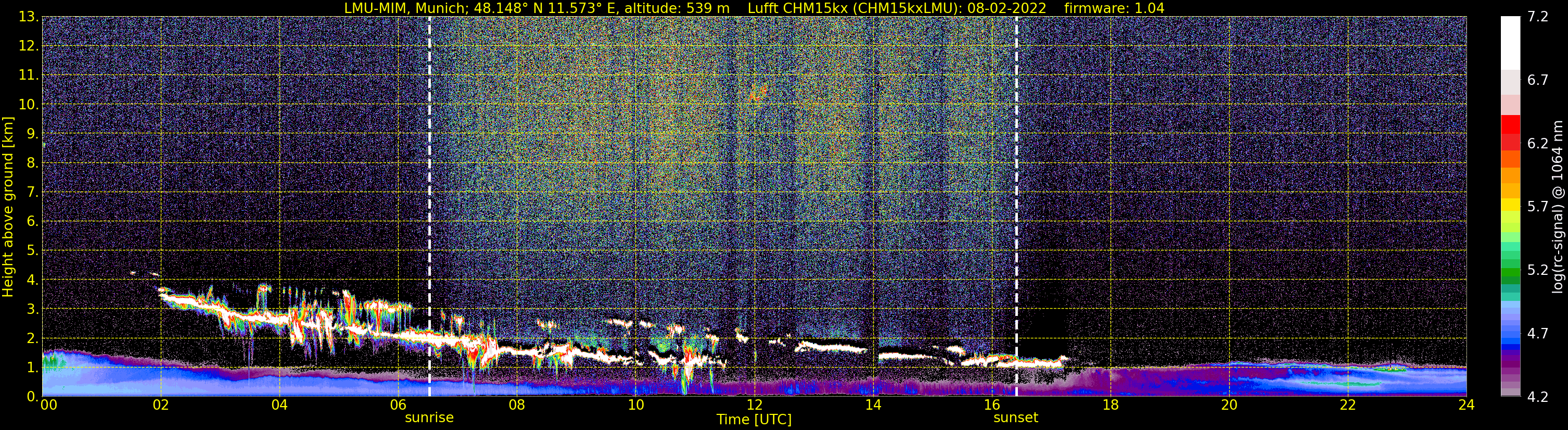This screenshot has width=1568, height=430.
Task: Click the 'sunrise' label below the time axis
Action: tap(429, 418)
